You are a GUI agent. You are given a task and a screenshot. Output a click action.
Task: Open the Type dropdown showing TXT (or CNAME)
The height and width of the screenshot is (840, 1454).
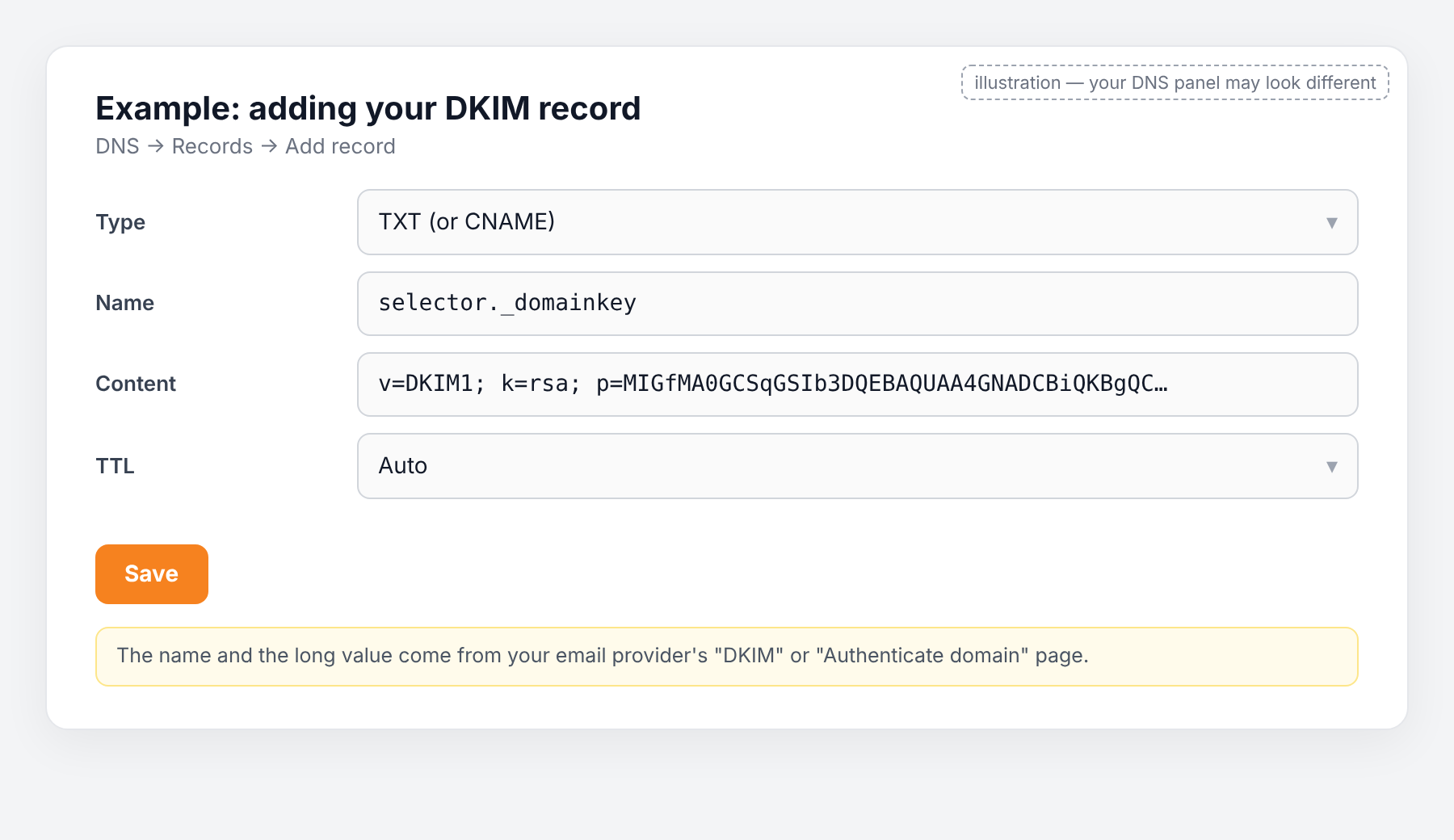coord(857,222)
